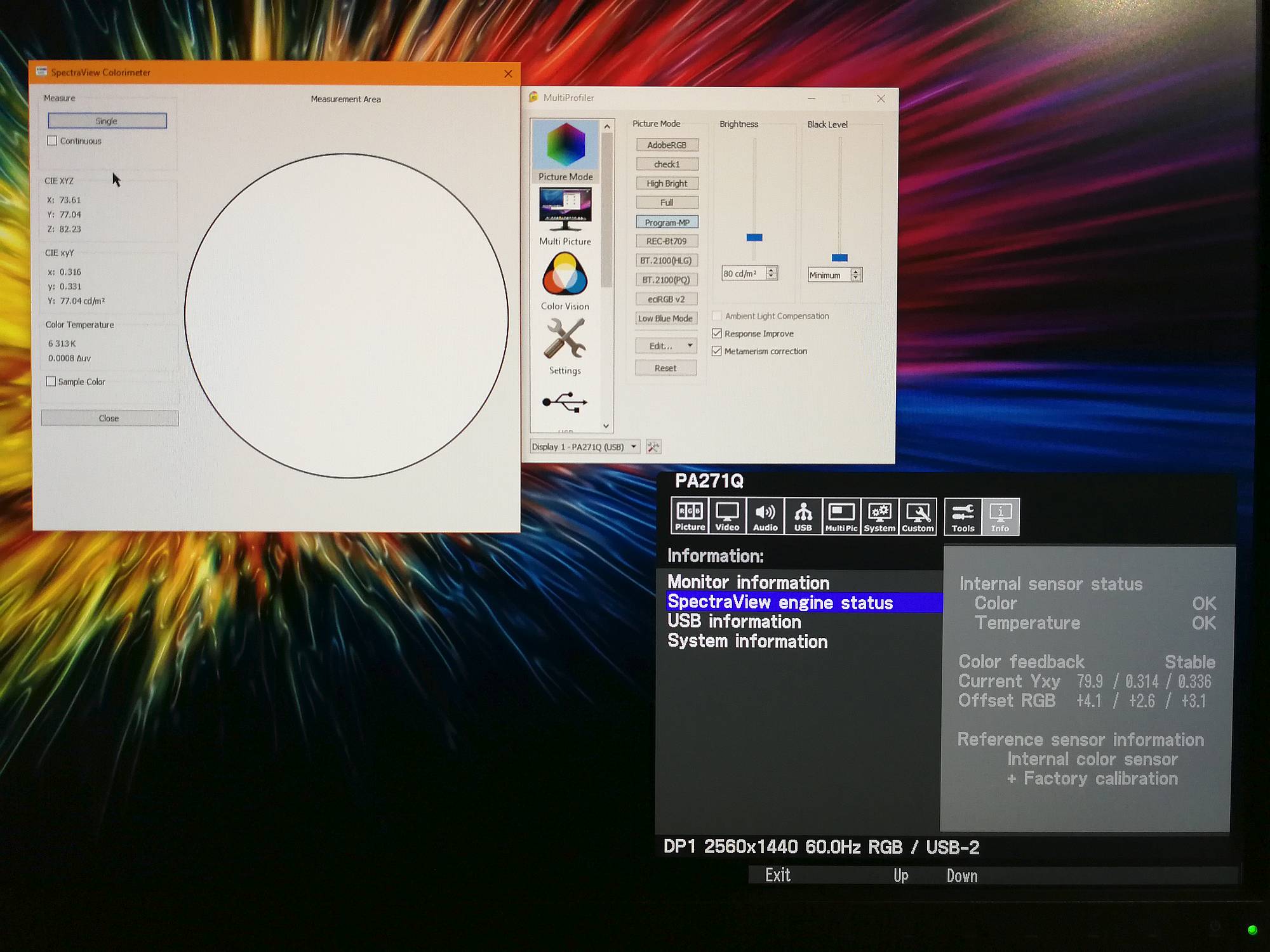Open the Picture Mode cube icon

(x=565, y=145)
